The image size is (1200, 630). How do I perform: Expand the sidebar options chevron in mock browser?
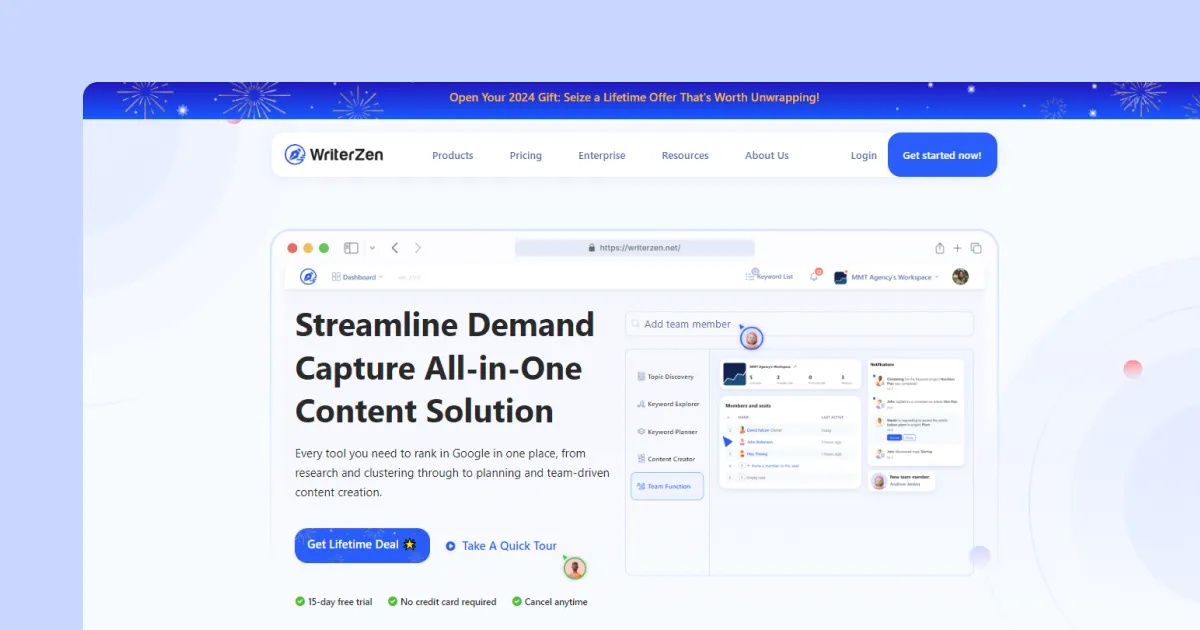coord(372,248)
